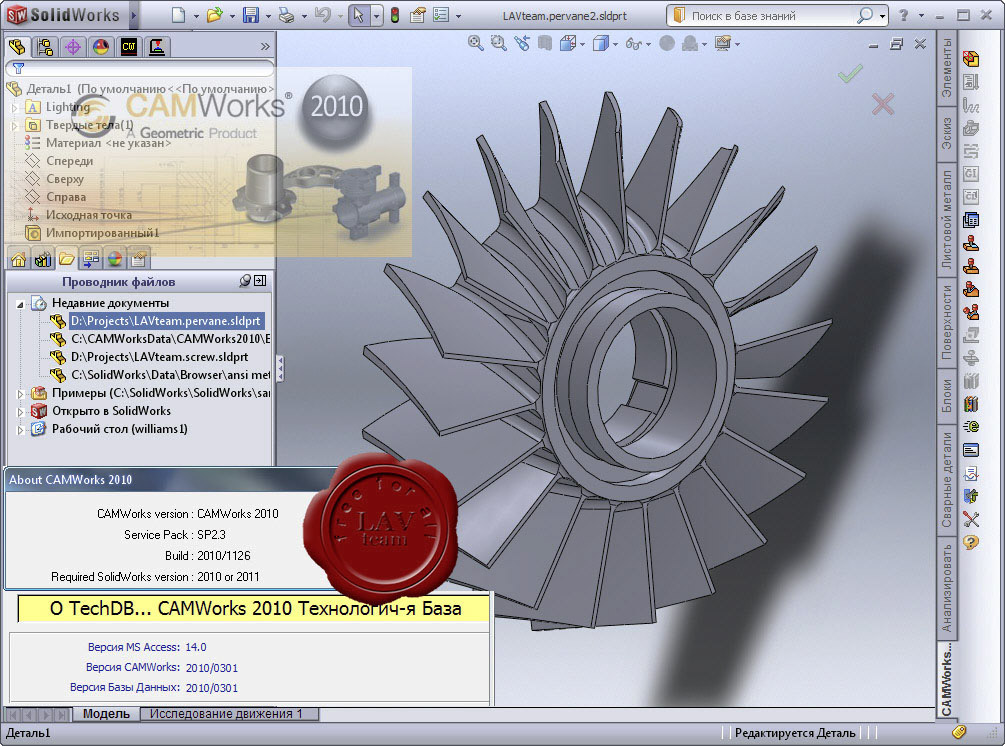Viewport: 1005px width, 746px height.
Task: Select Материал <не указан> item
Action: [x=99, y=143]
